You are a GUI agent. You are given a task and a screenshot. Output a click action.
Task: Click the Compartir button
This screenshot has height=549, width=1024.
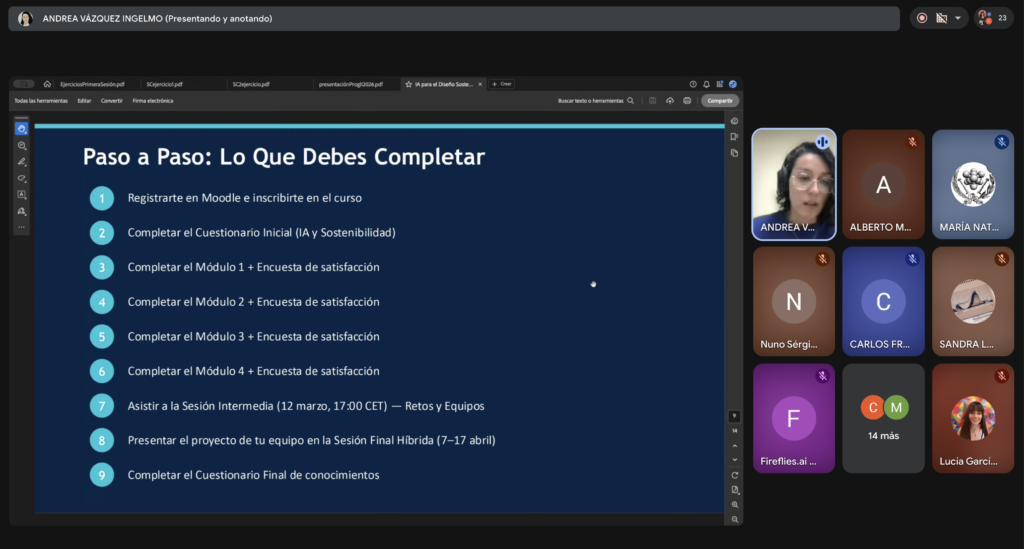[718, 101]
